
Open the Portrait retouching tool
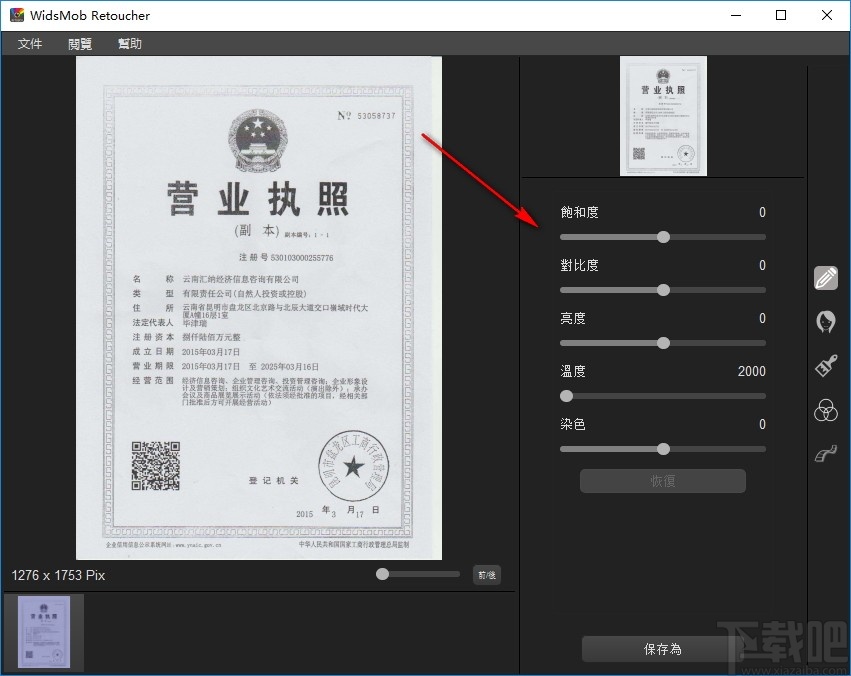click(825, 321)
